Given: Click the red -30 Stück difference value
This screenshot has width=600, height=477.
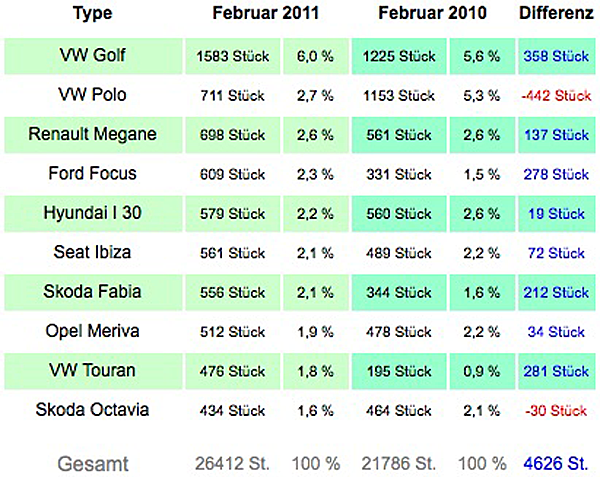Looking at the screenshot, I should point(556,410).
